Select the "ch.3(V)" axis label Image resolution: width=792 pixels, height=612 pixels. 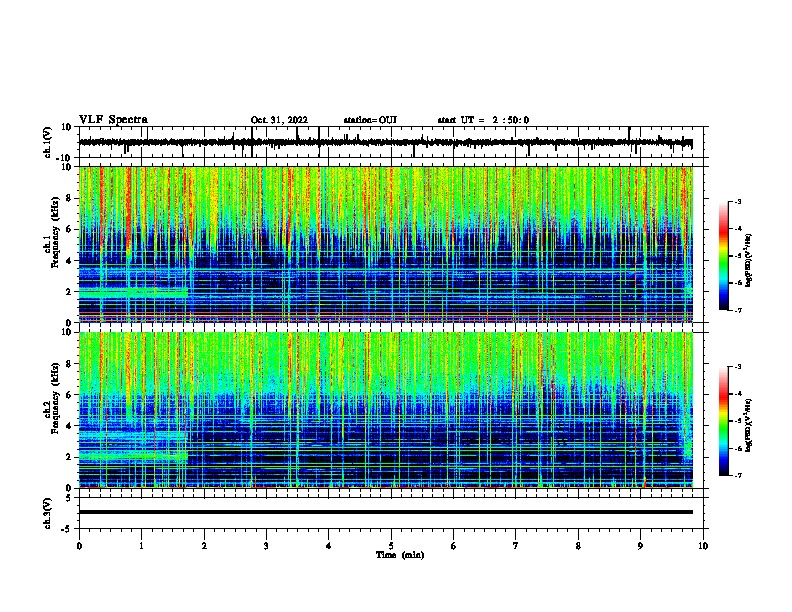[x=48, y=513]
